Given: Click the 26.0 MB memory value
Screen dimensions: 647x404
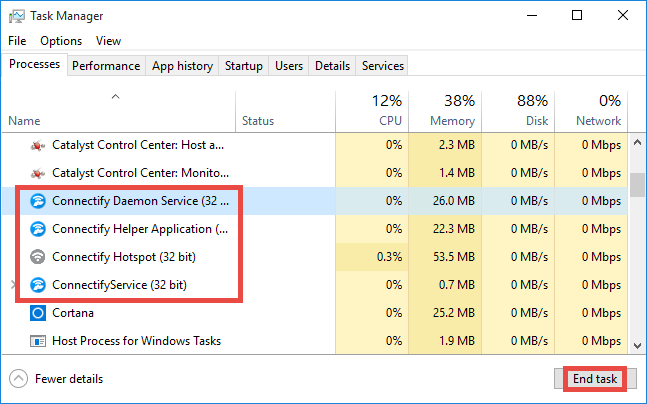Looking at the screenshot, I should click(454, 201).
